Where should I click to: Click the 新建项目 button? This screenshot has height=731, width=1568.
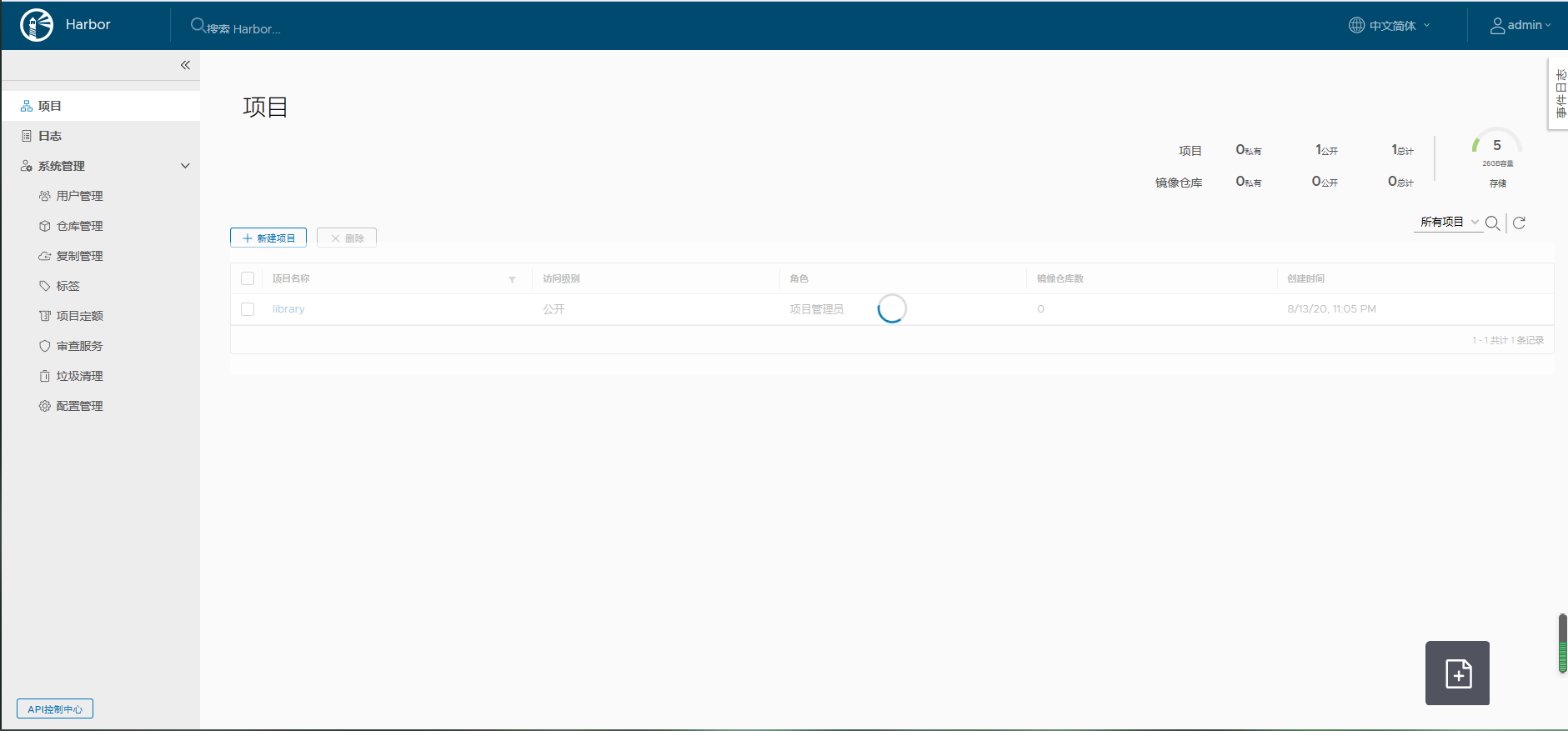tap(268, 238)
